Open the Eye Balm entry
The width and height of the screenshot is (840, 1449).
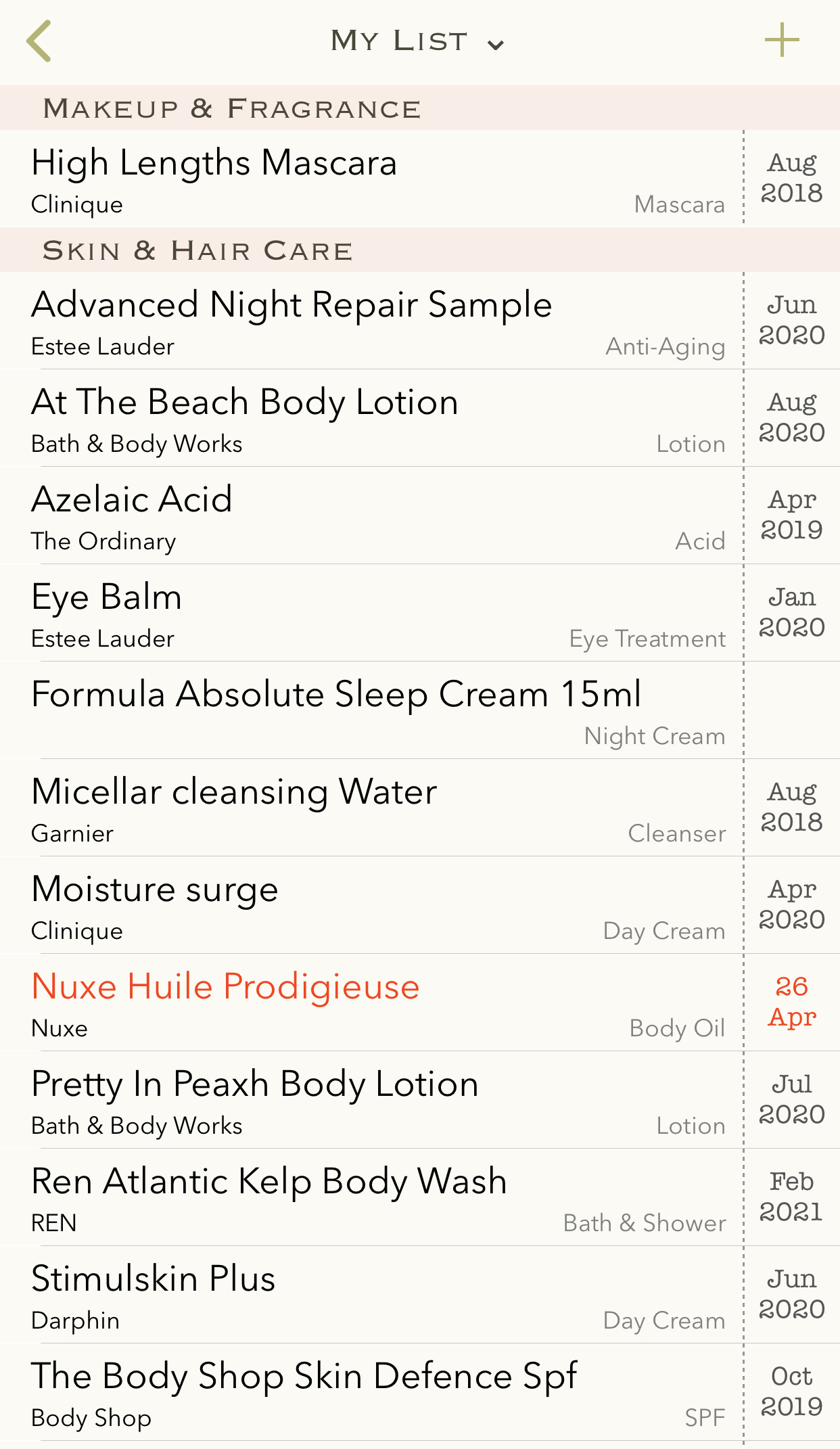coord(107,598)
